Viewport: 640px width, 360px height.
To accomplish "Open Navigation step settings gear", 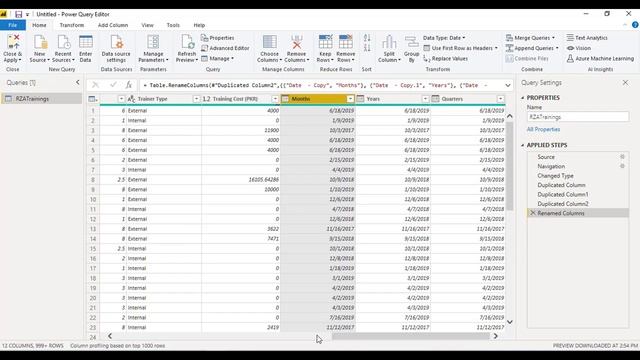I will coord(622,166).
